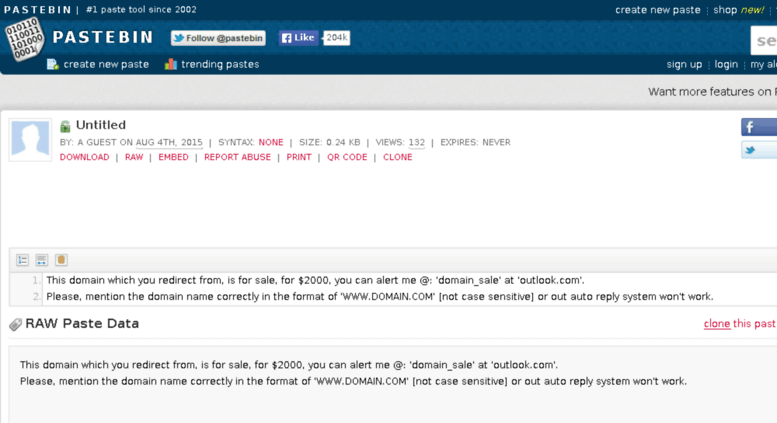The height and width of the screenshot is (423, 777).
Task: Click inside the RAW paste data textarea
Action: [393, 384]
